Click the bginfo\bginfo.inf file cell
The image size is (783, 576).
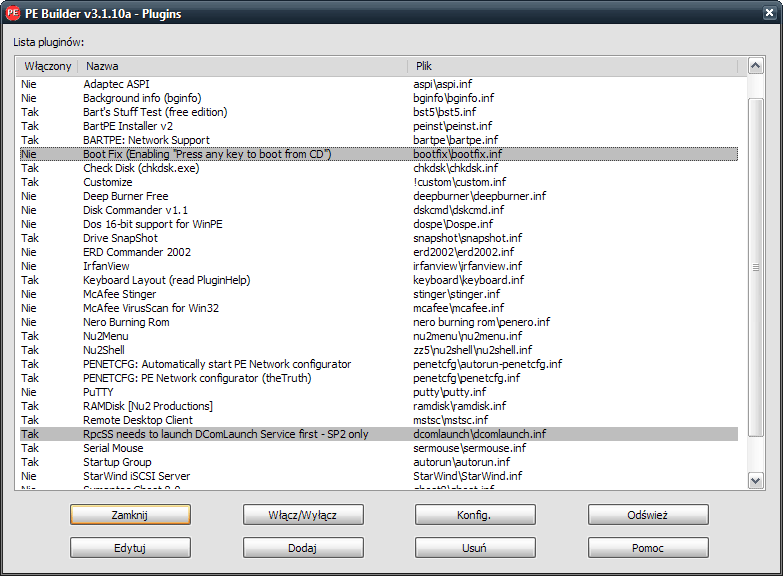453,98
